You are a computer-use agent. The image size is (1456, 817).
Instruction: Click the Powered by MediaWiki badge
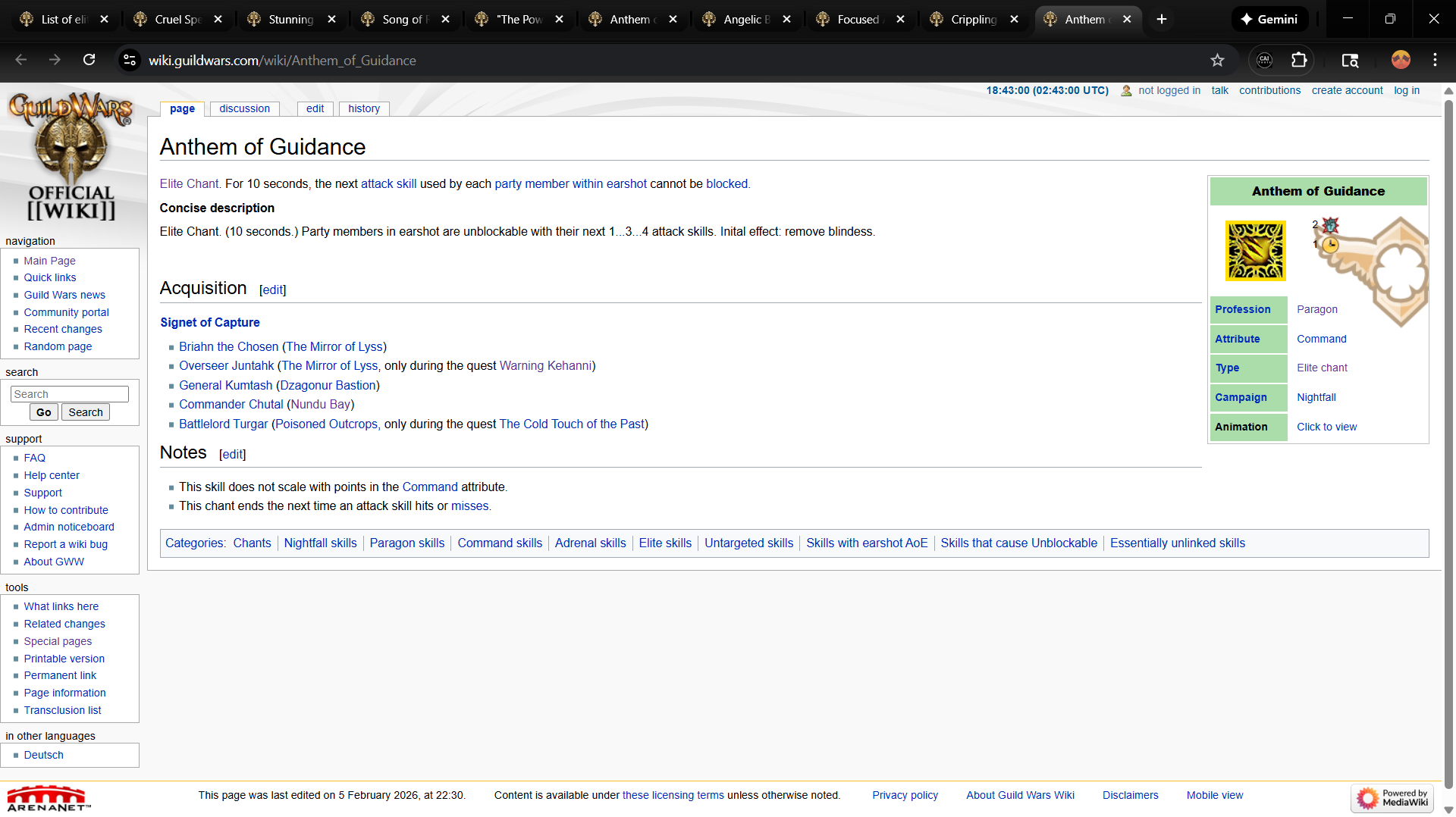1392,797
